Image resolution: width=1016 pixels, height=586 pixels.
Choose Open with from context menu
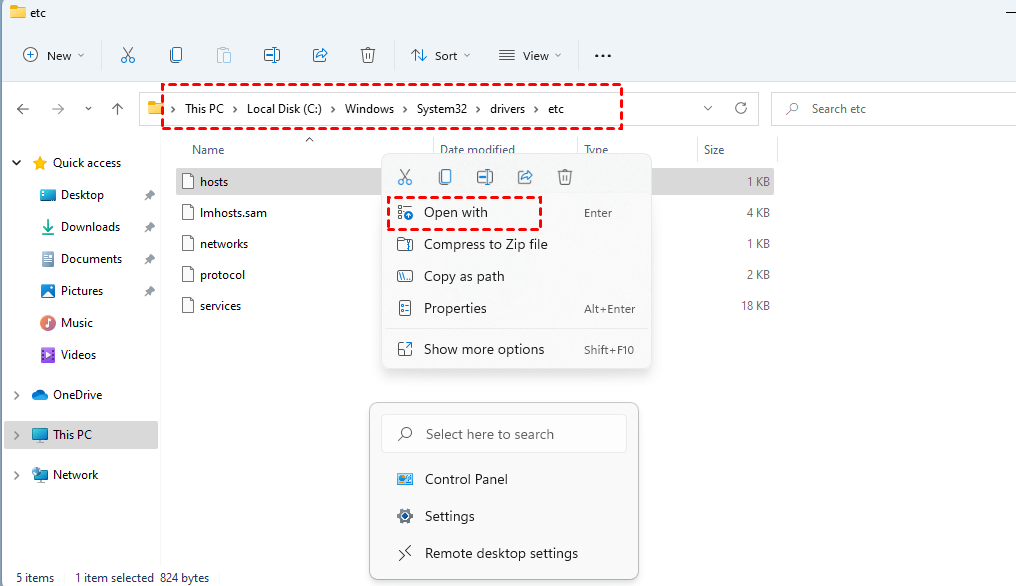tap(456, 213)
